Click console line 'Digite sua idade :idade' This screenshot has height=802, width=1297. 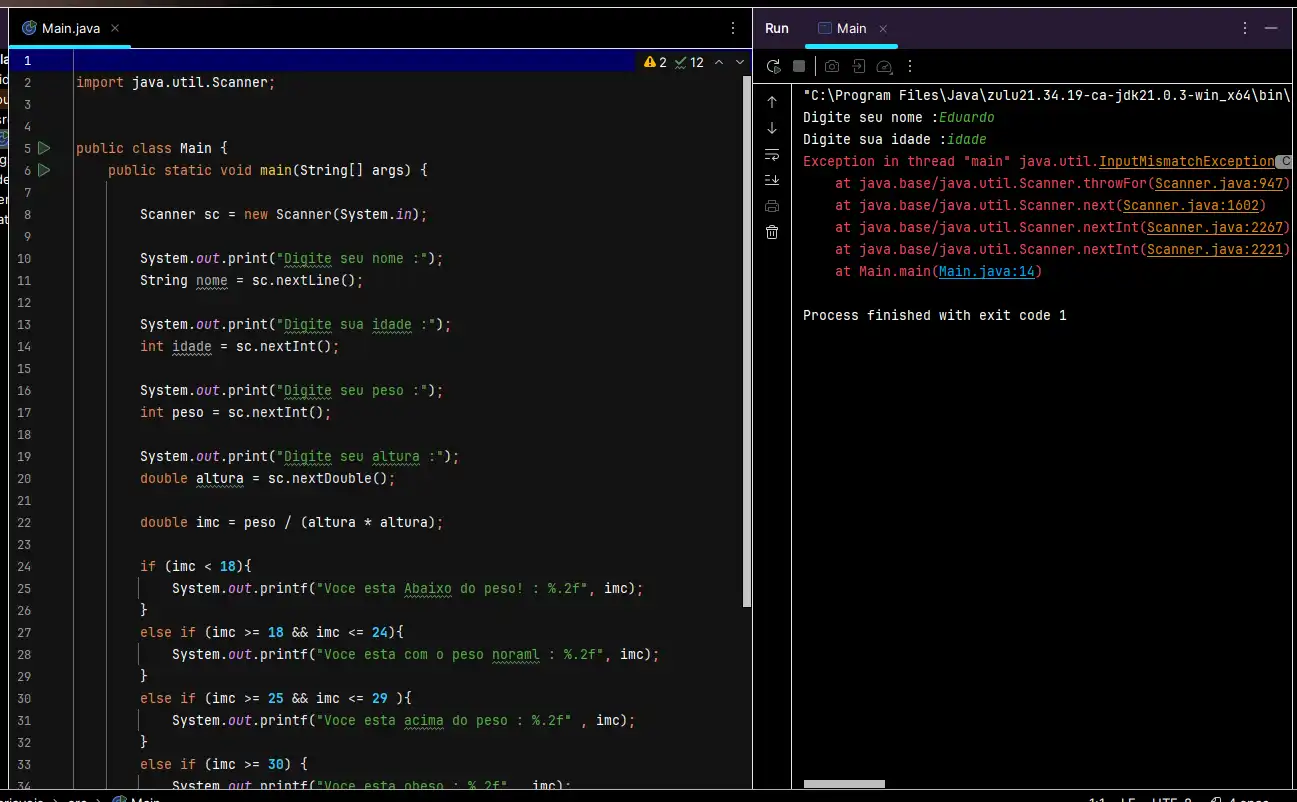pos(895,139)
